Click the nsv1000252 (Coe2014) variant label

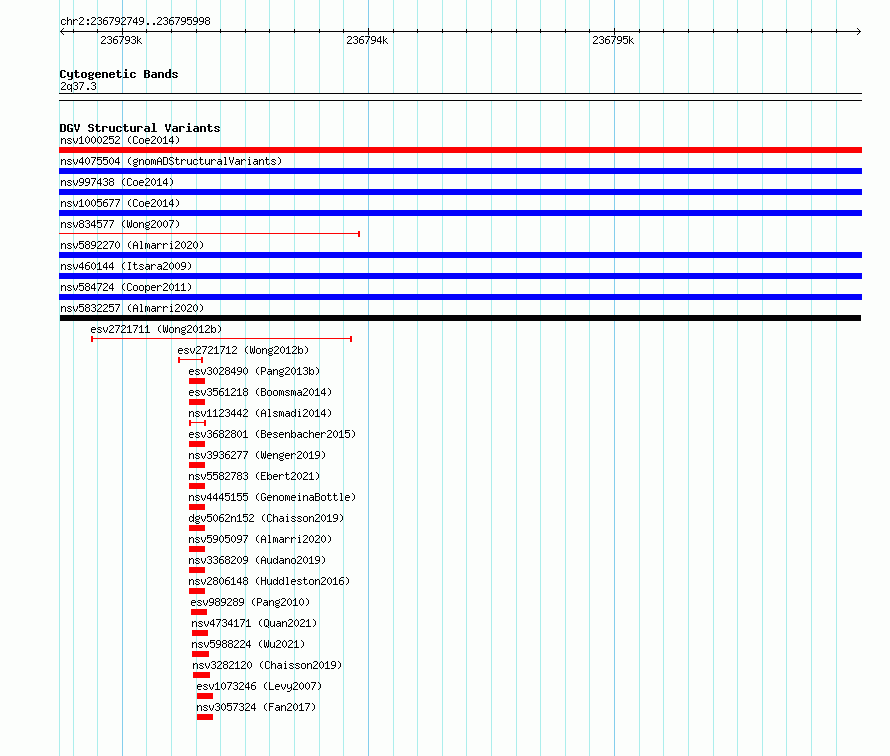tap(120, 140)
